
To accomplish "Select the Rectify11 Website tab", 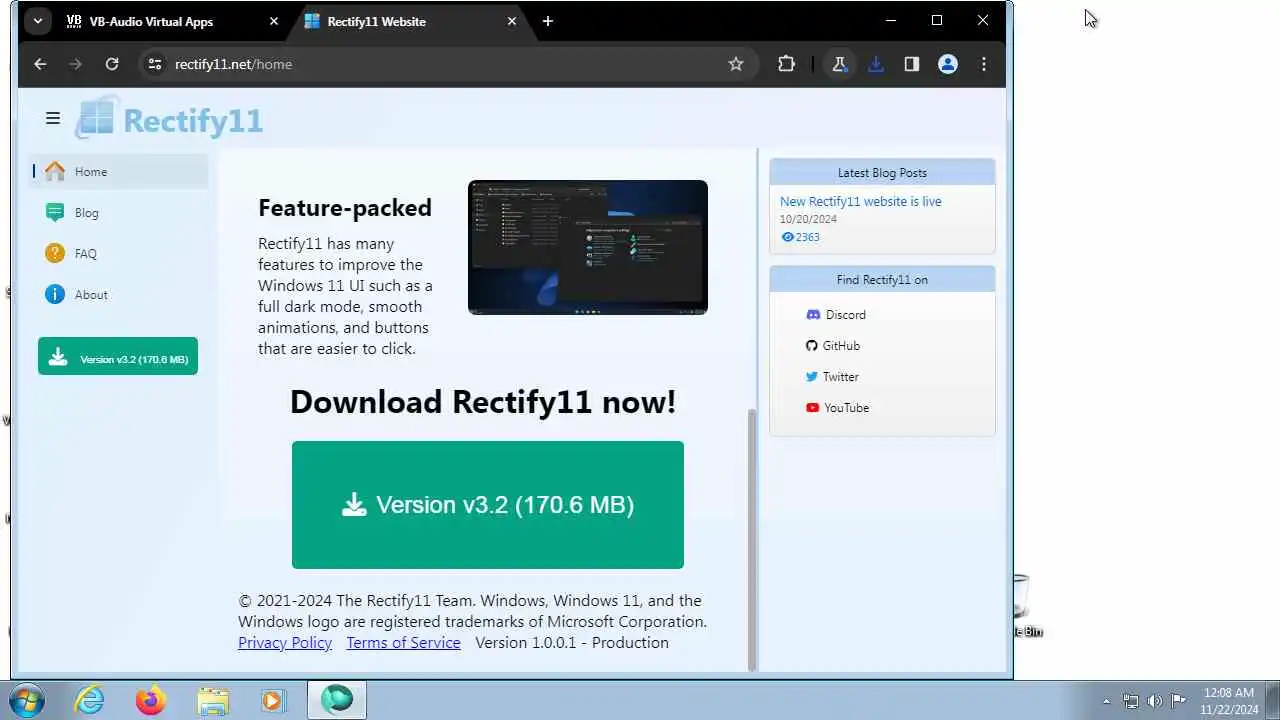I will pyautogui.click(x=410, y=21).
